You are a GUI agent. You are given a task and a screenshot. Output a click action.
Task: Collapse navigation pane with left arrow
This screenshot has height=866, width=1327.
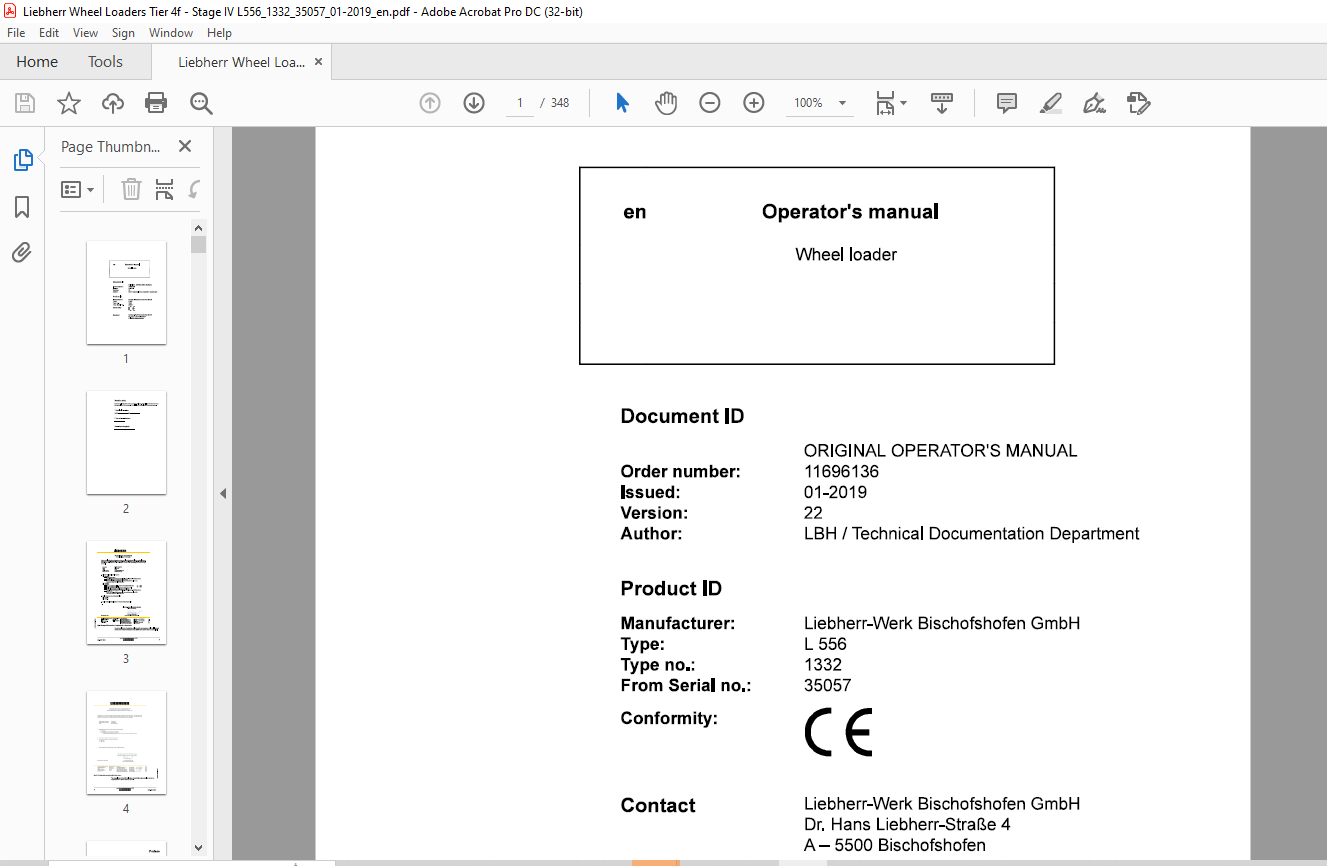pyautogui.click(x=223, y=493)
